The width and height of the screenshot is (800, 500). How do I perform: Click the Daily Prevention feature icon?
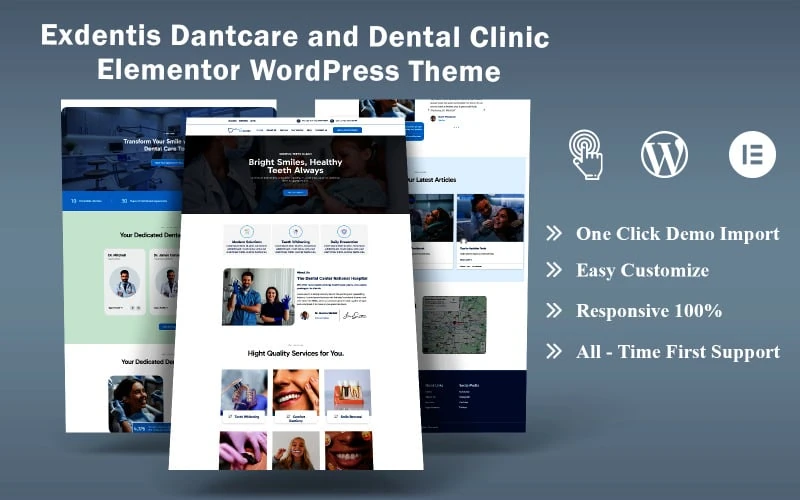[343, 232]
